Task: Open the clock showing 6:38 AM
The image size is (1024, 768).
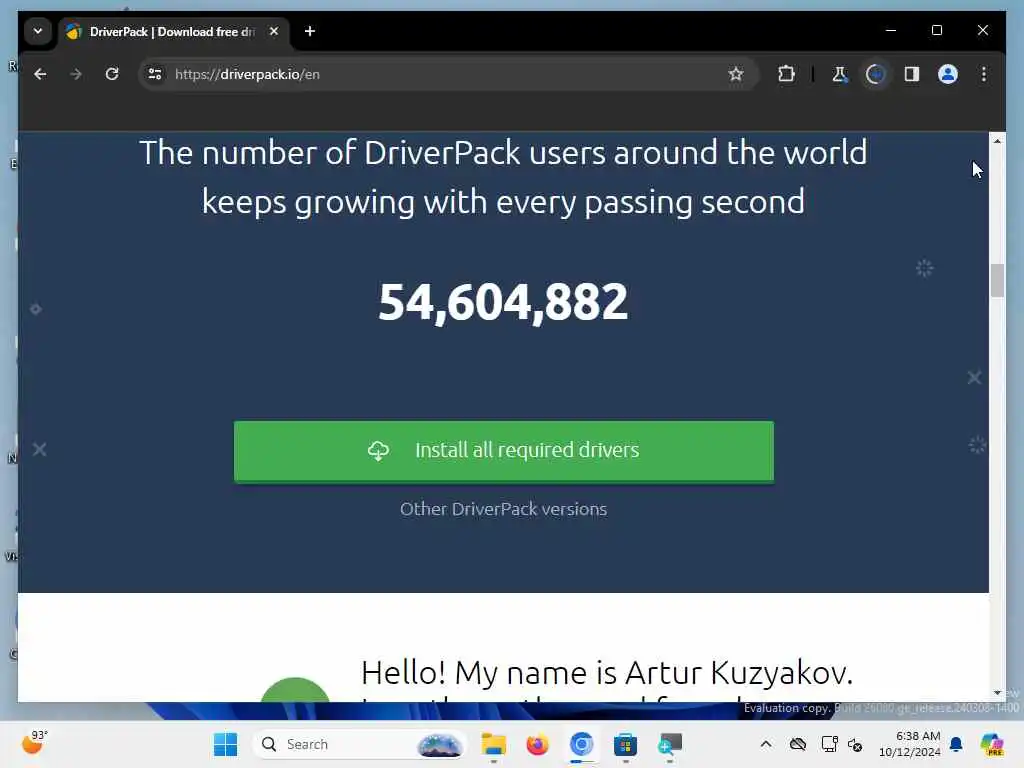Action: click(x=910, y=744)
